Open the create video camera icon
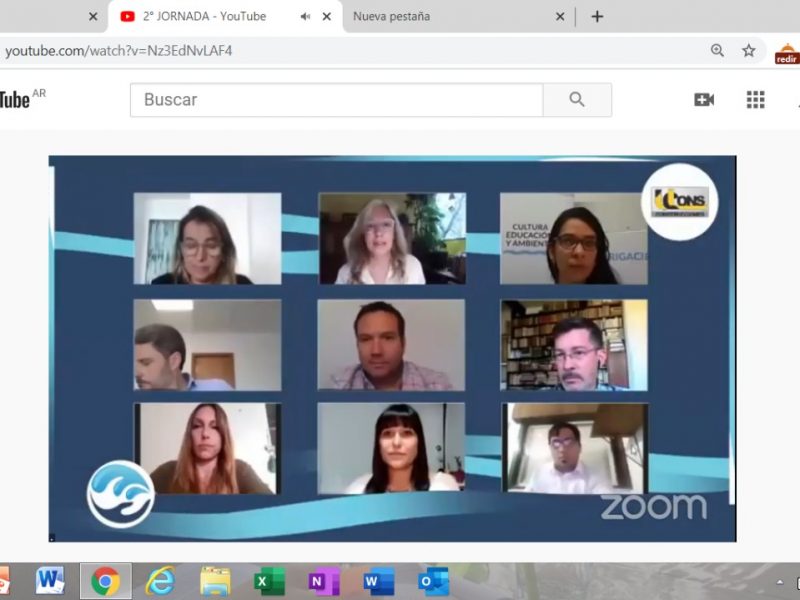 click(704, 99)
